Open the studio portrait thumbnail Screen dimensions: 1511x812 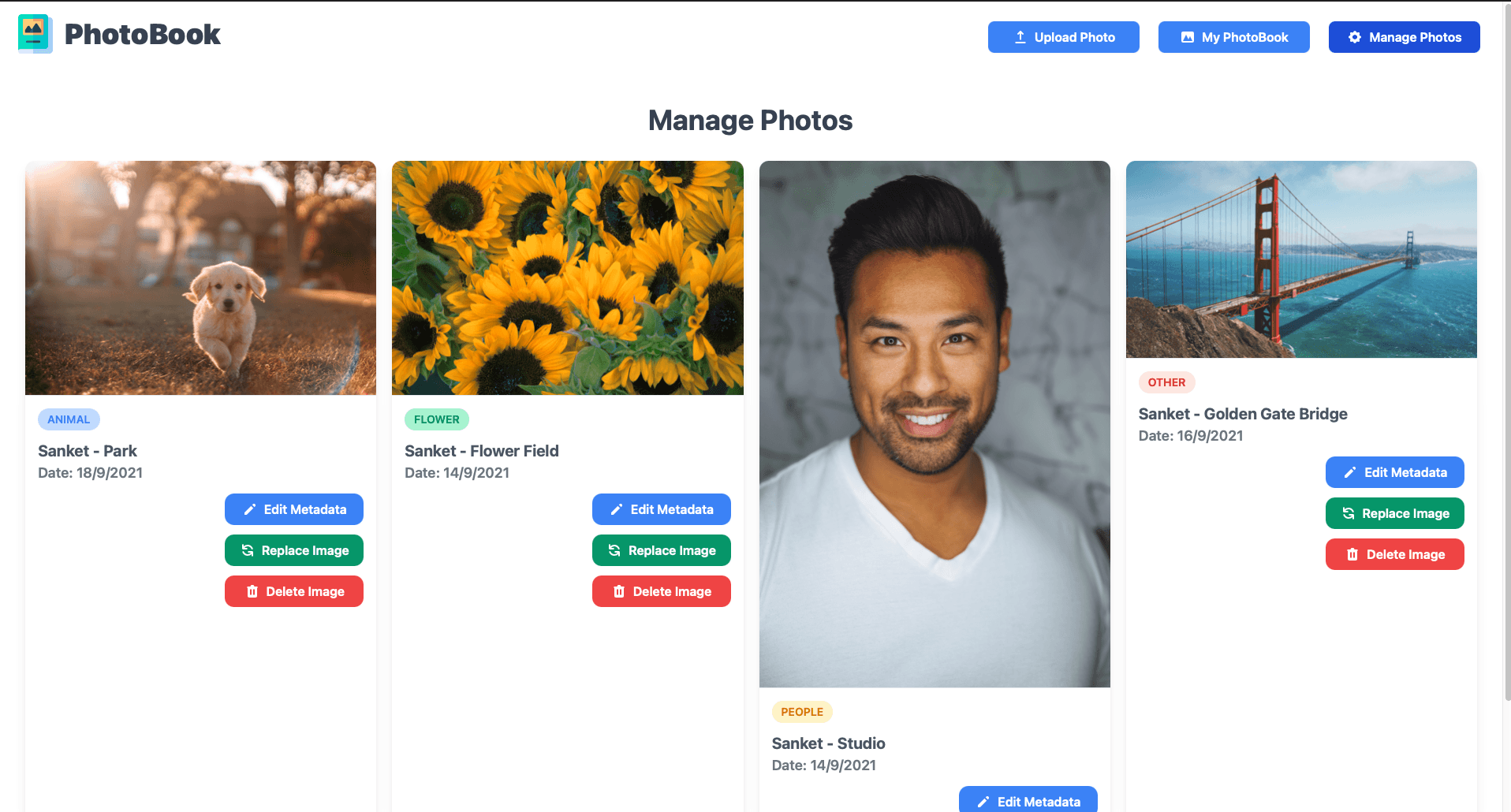[935, 424]
